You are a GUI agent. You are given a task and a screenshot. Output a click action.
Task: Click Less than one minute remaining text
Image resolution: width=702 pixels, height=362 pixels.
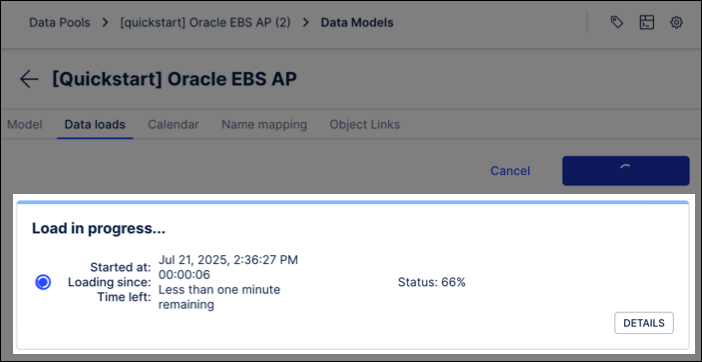point(219,298)
